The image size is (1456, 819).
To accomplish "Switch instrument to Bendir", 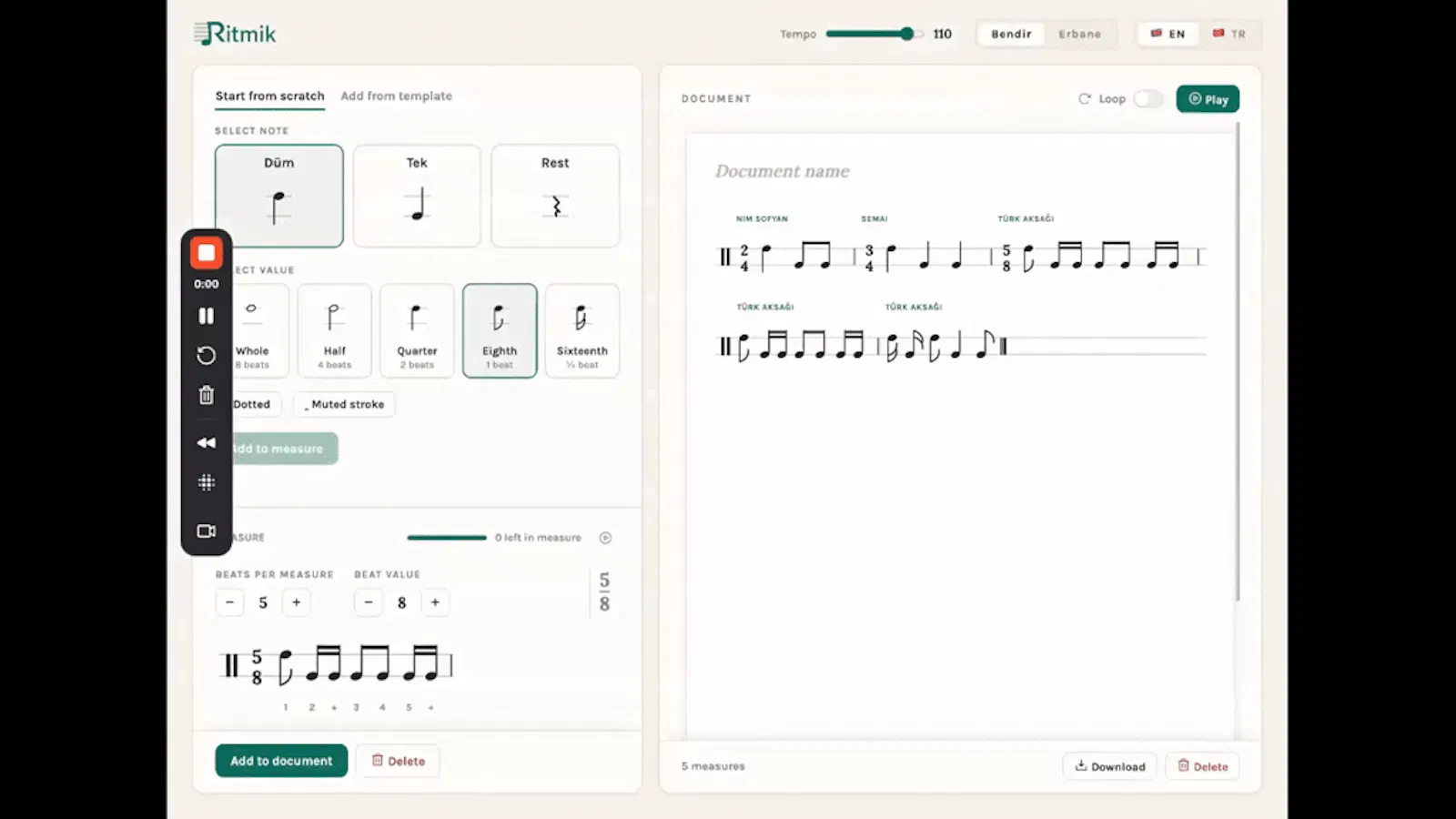I will tap(1011, 34).
